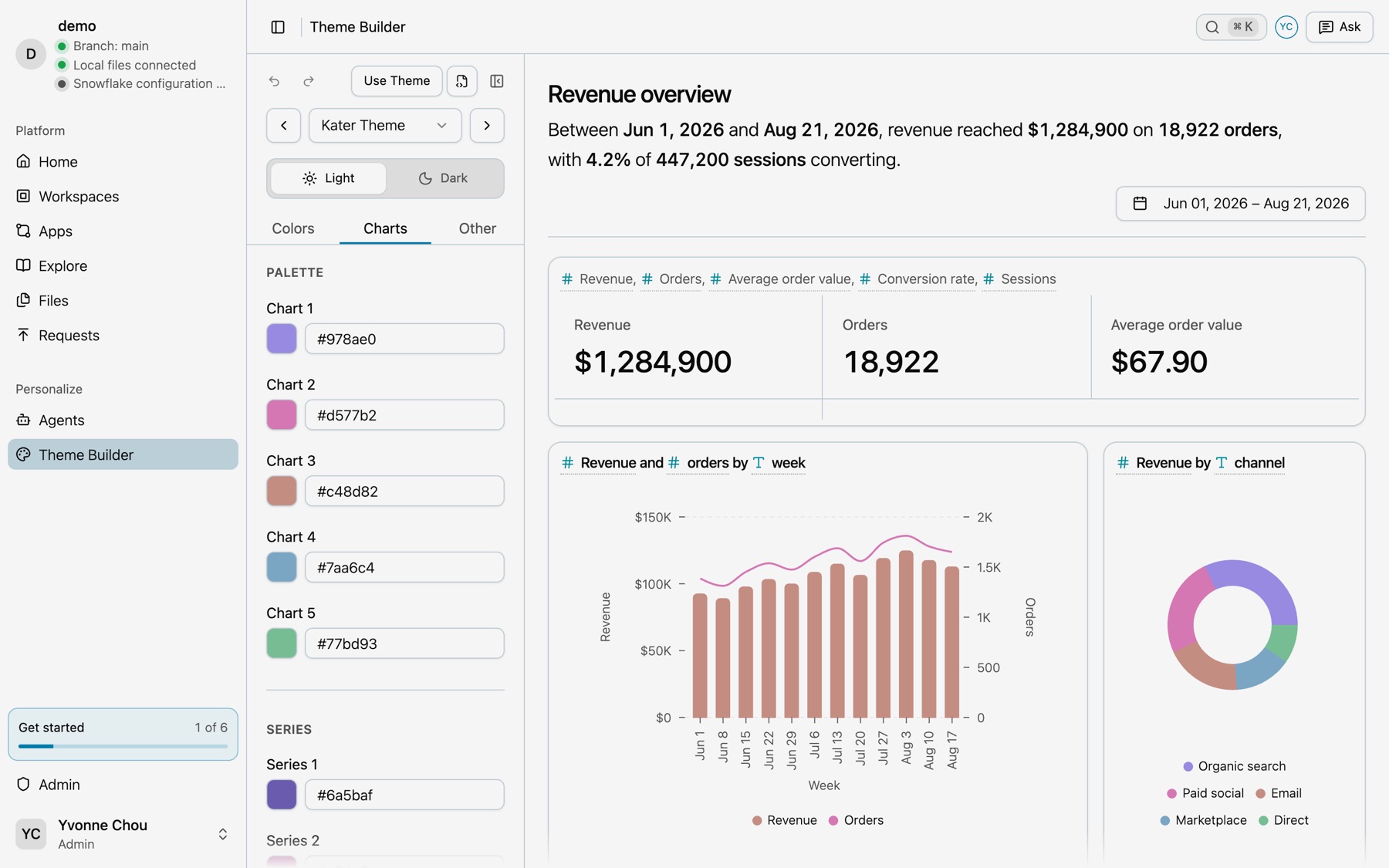Select Theme Builder in the sidebar
The image size is (1389, 868).
(123, 454)
